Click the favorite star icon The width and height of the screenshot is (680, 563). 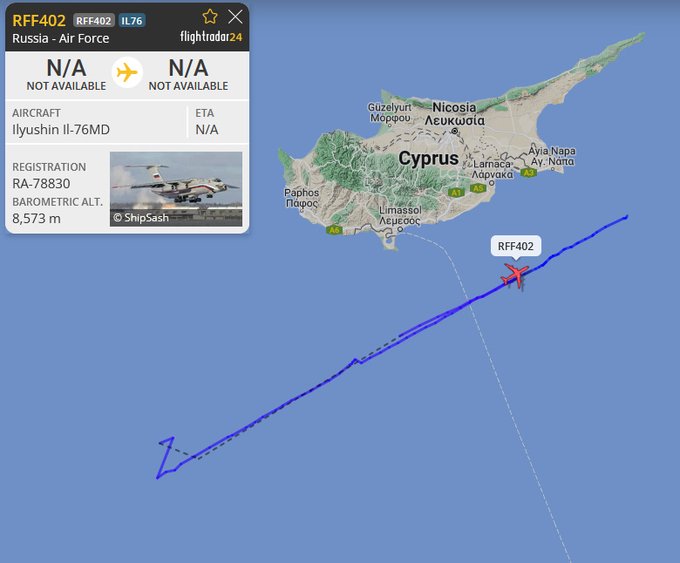tap(210, 17)
